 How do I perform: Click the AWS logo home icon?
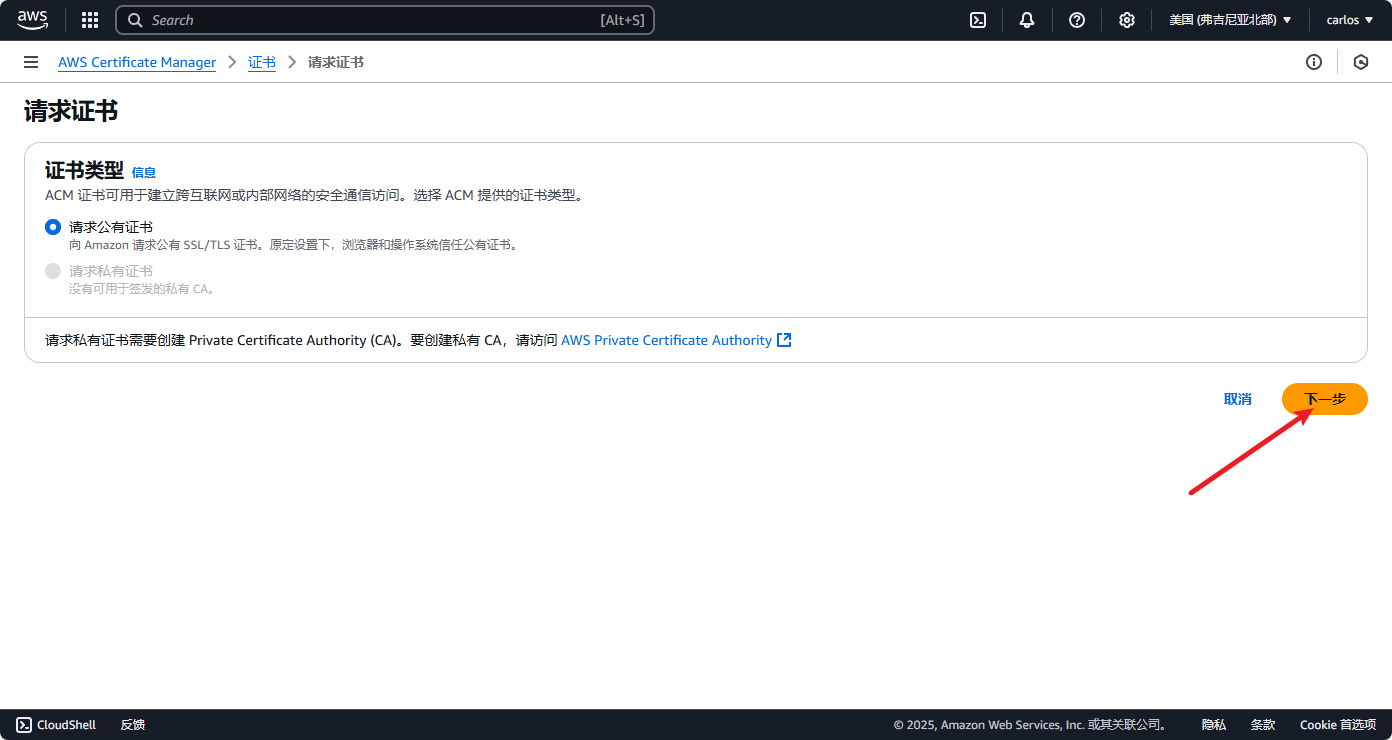pyautogui.click(x=32, y=20)
